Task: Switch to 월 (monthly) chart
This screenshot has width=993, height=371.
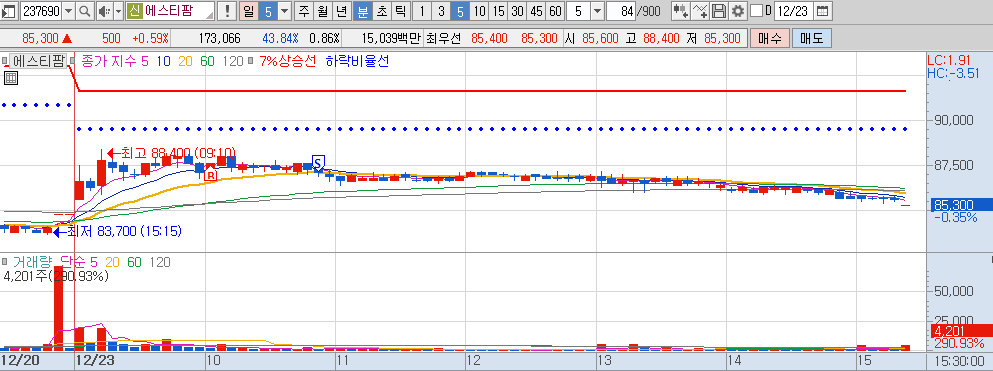Action: coord(323,11)
